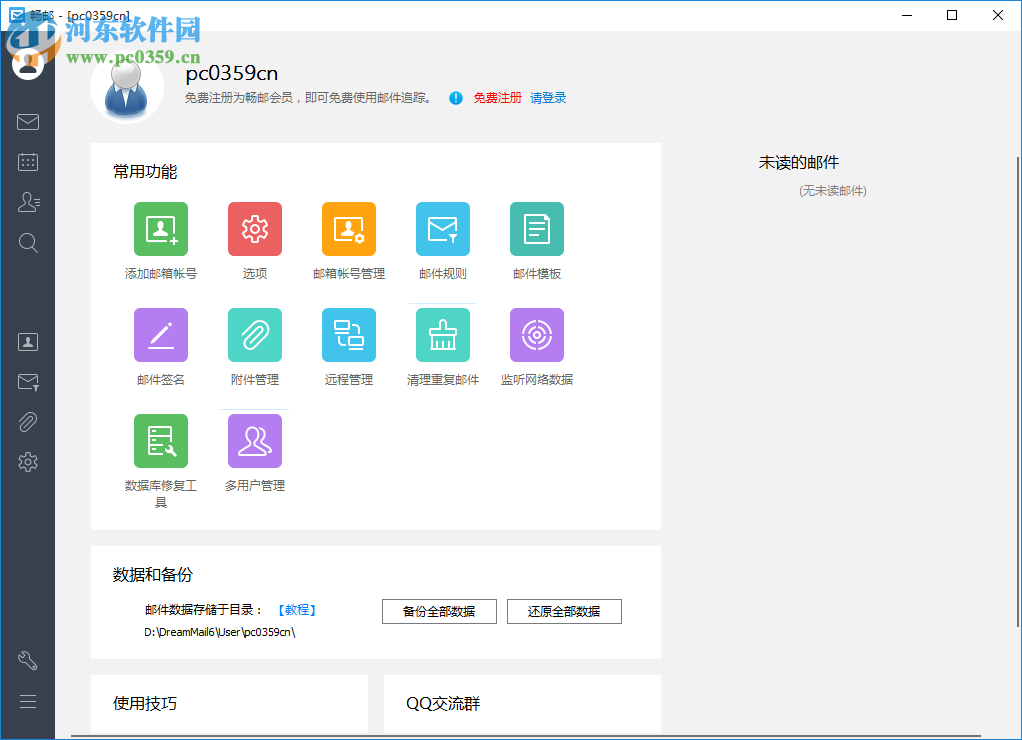Launch 数据库修复工具 database repair tool
Image resolution: width=1022 pixels, height=740 pixels.
160,440
